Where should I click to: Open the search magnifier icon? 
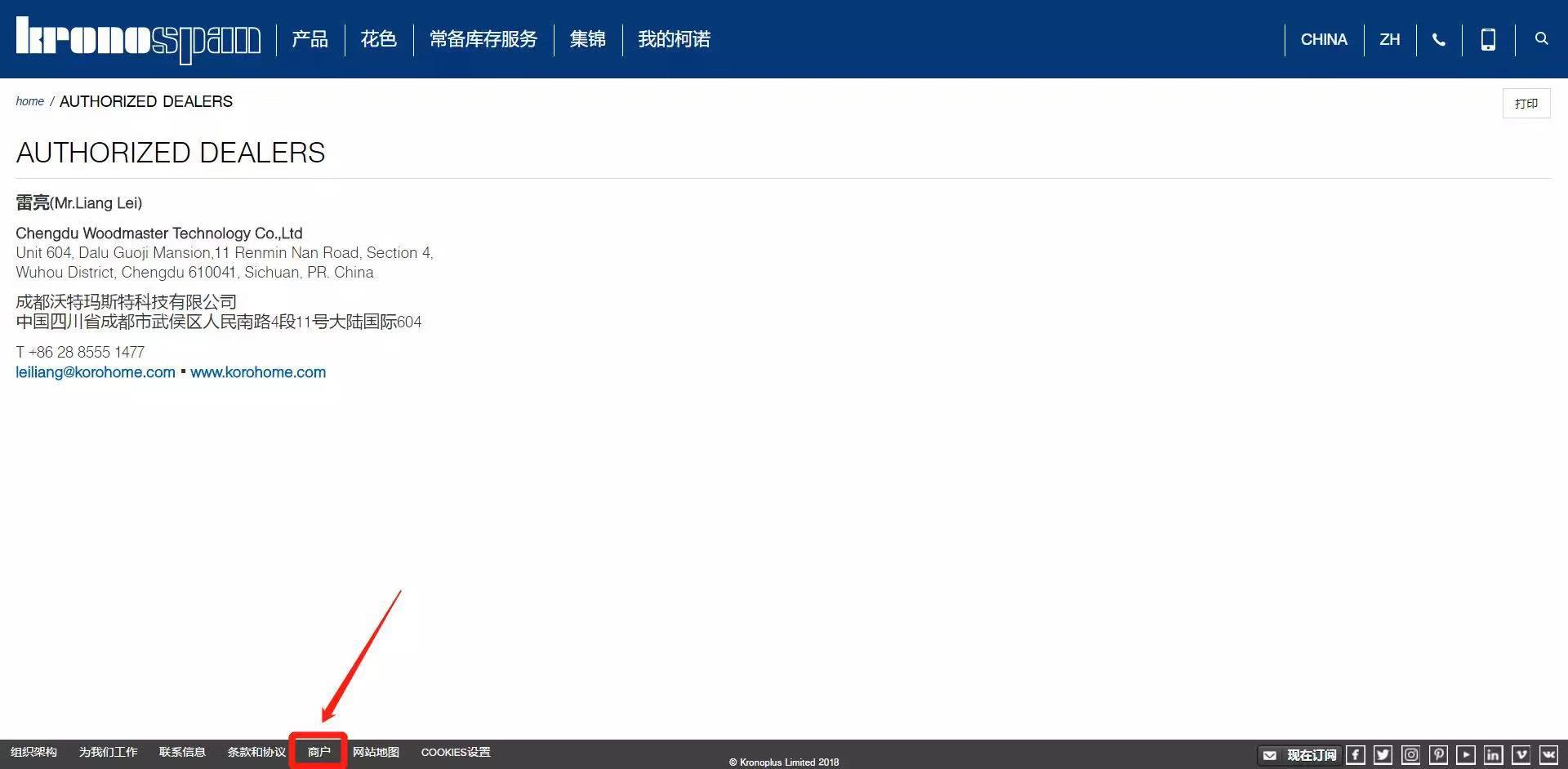click(1541, 38)
